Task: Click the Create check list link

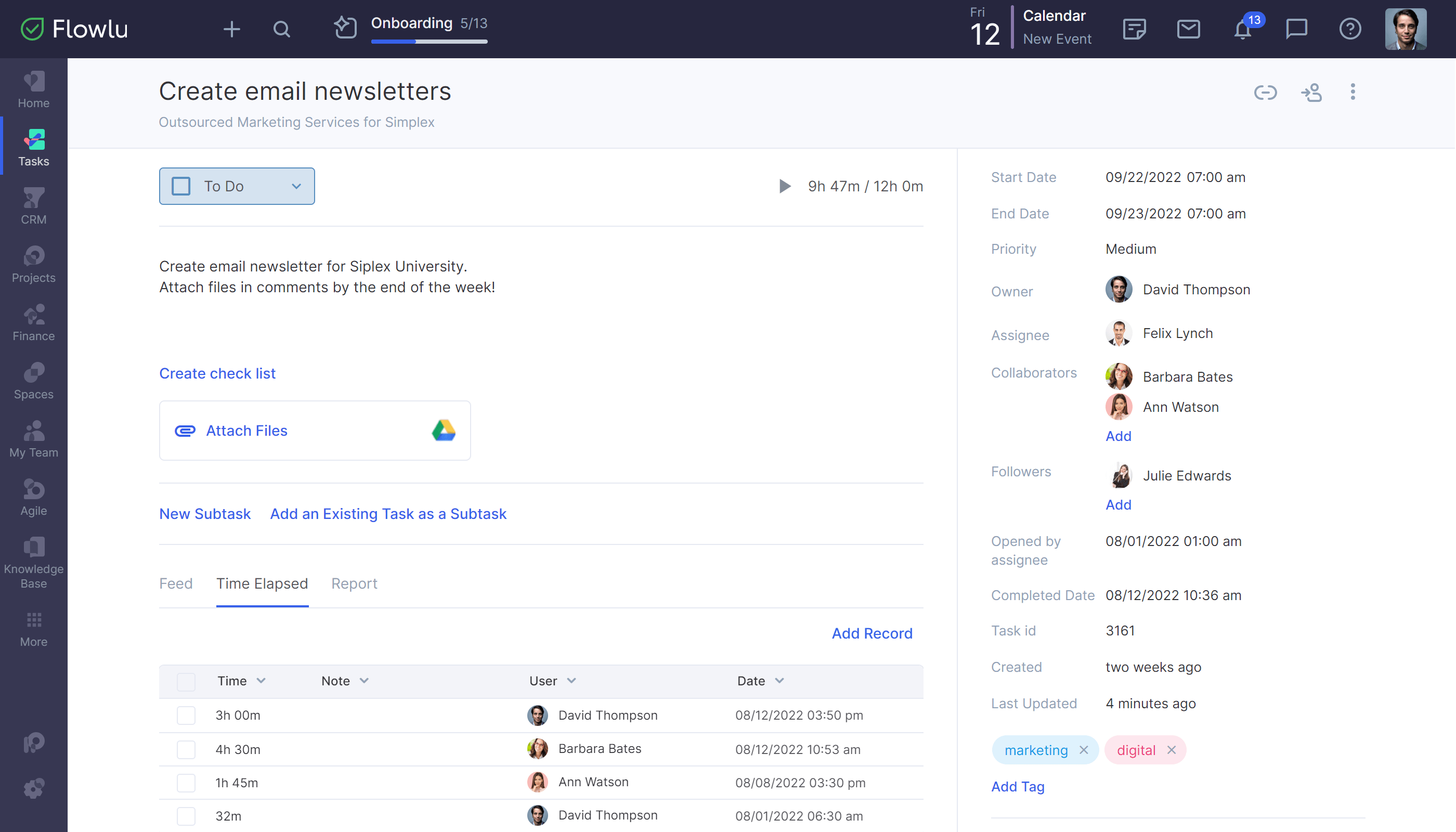Action: (216, 372)
